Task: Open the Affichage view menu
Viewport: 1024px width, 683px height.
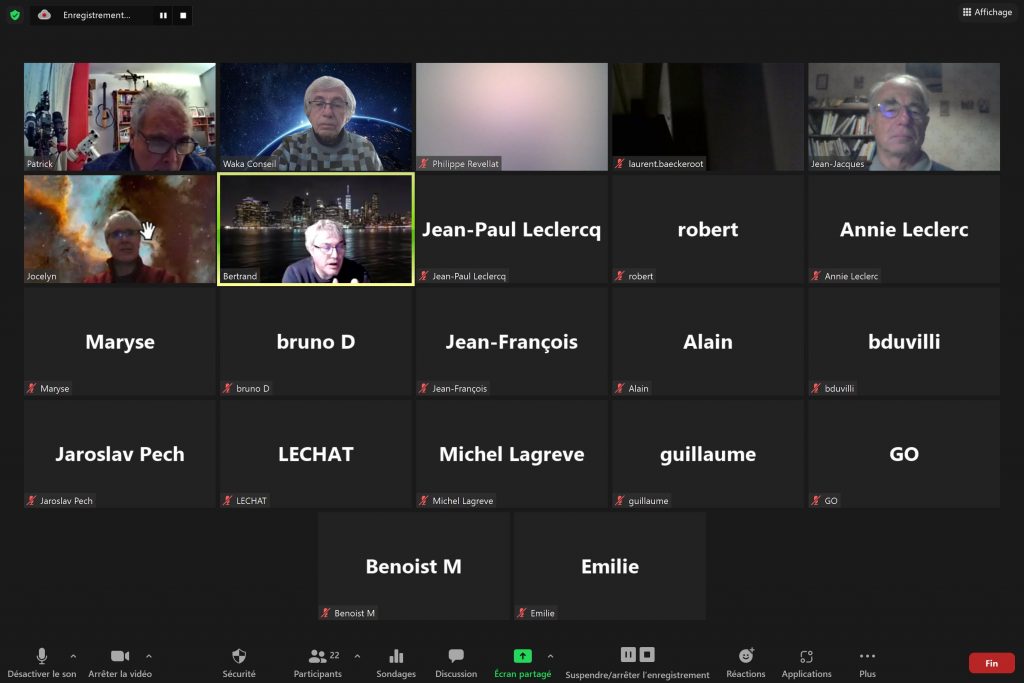Action: tap(987, 12)
